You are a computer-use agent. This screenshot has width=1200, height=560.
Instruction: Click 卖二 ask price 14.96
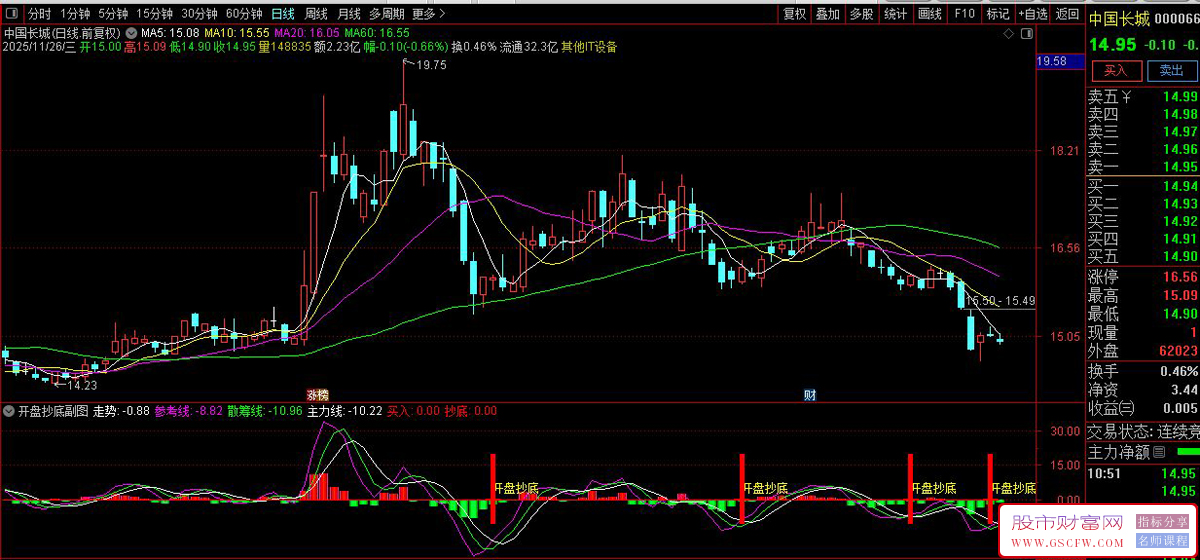pos(1179,149)
